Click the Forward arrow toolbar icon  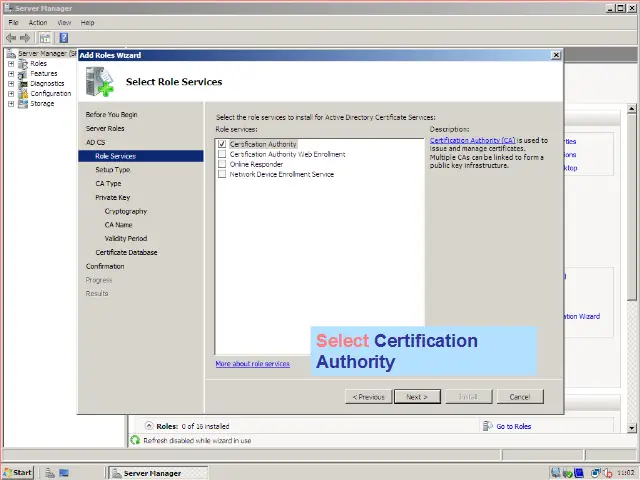pos(25,38)
